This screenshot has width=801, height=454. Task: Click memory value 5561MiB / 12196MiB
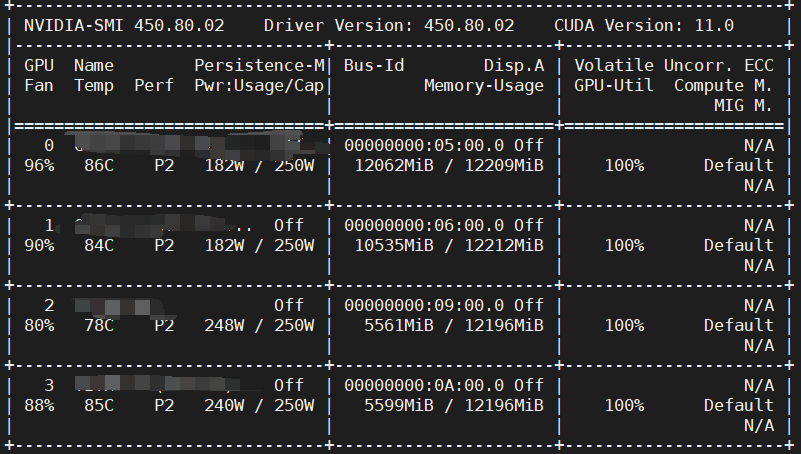click(454, 325)
